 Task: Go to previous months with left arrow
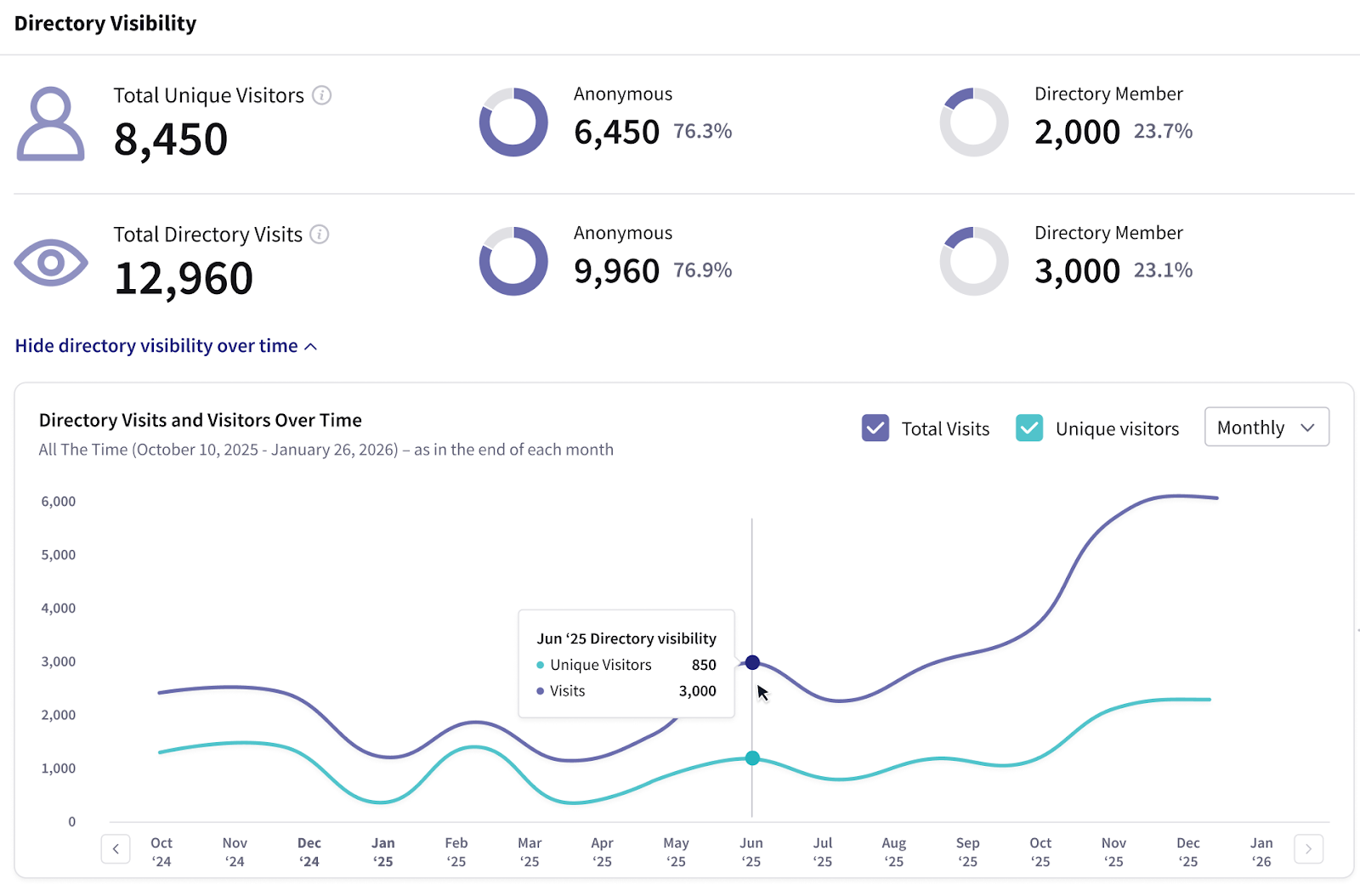pos(116,848)
